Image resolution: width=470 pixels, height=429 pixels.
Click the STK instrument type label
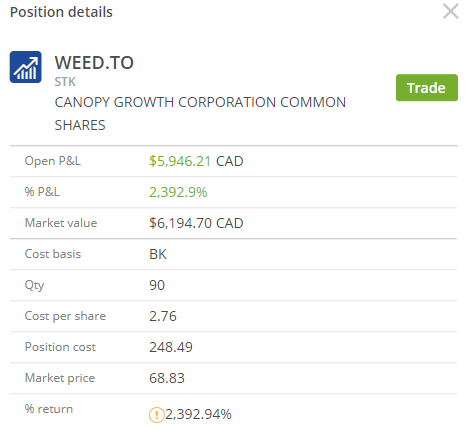(x=65, y=82)
